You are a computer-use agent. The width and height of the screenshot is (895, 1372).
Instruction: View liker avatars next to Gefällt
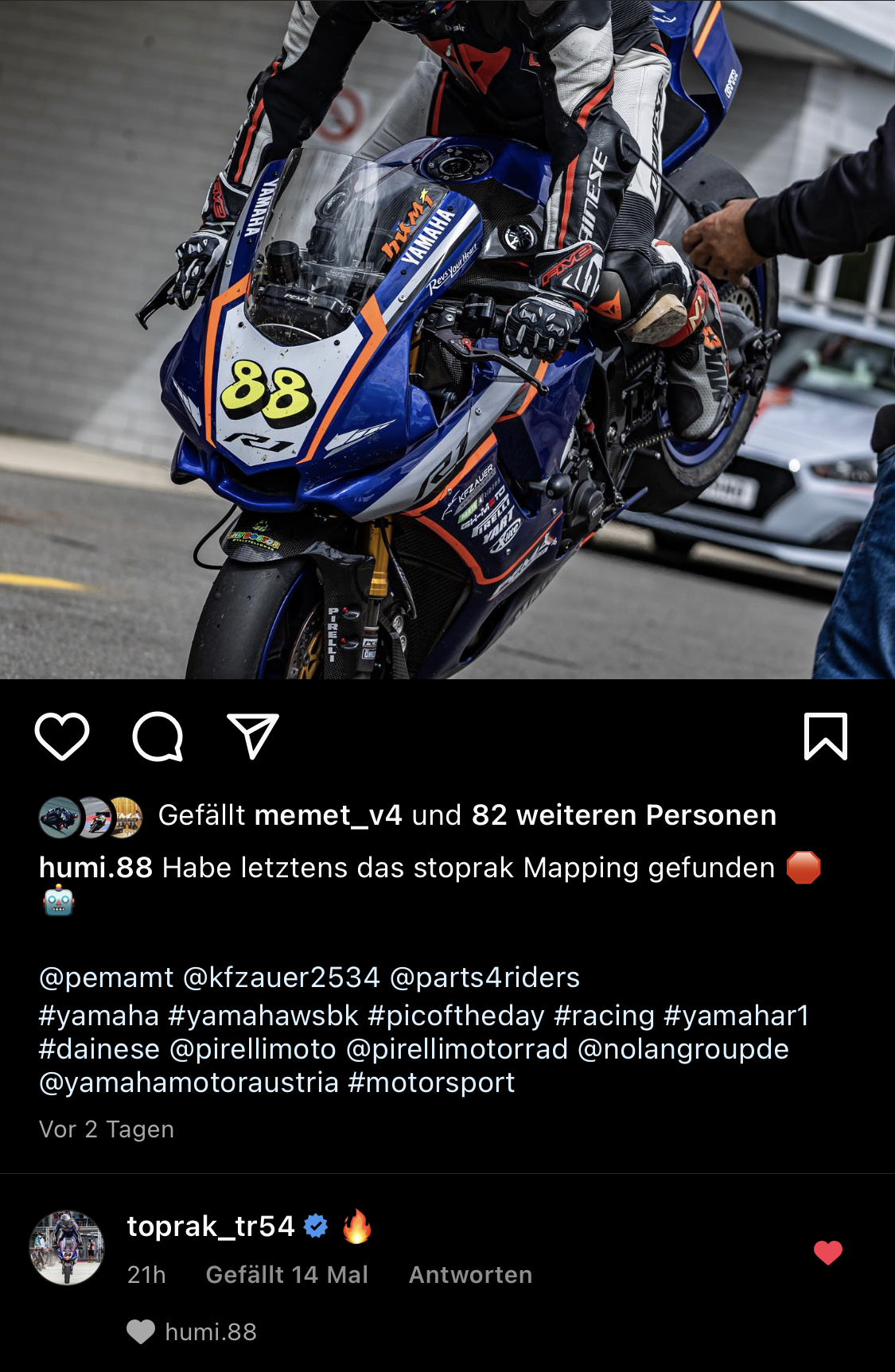click(91, 817)
